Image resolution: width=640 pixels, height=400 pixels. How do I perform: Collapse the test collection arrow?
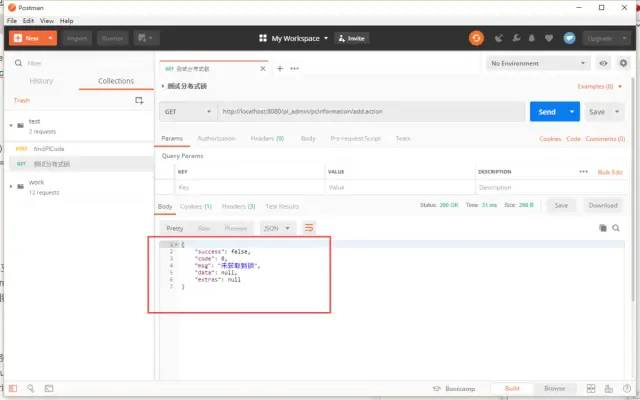(11, 125)
